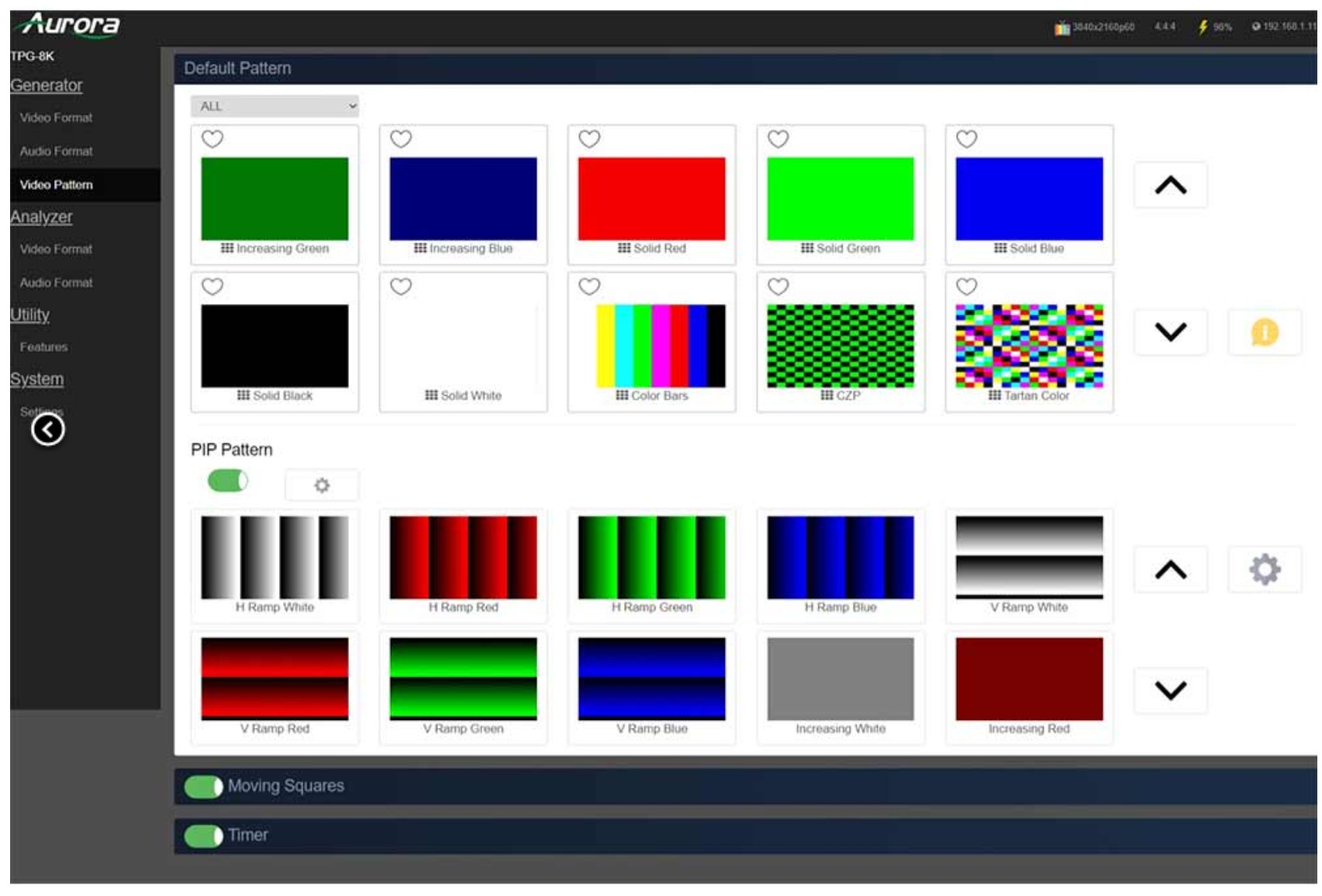The image size is (1322, 896).
Task: Disable the Timer switch
Action: point(204,836)
